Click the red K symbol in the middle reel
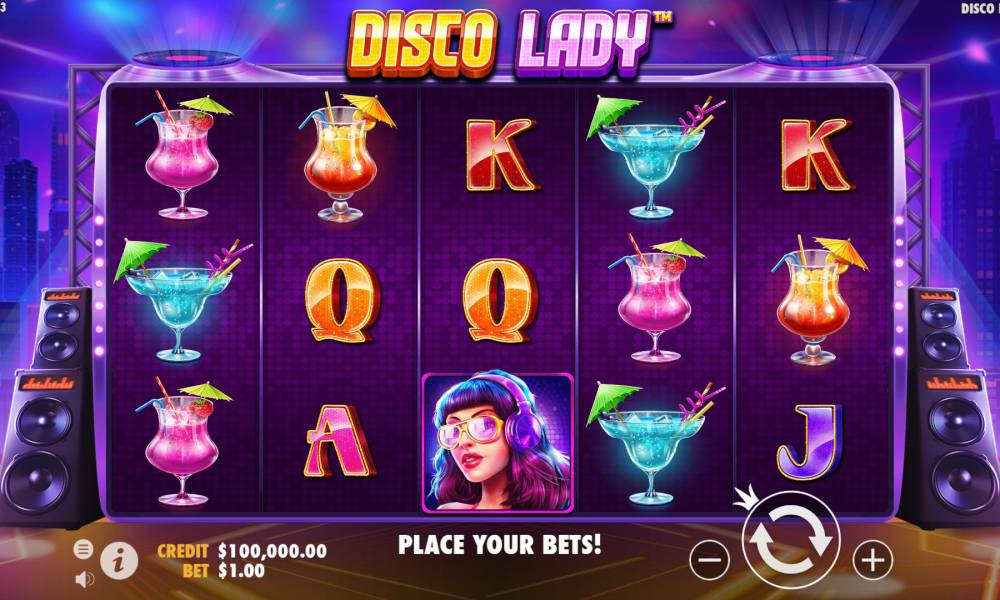This screenshot has width=1000, height=600. 502,155
